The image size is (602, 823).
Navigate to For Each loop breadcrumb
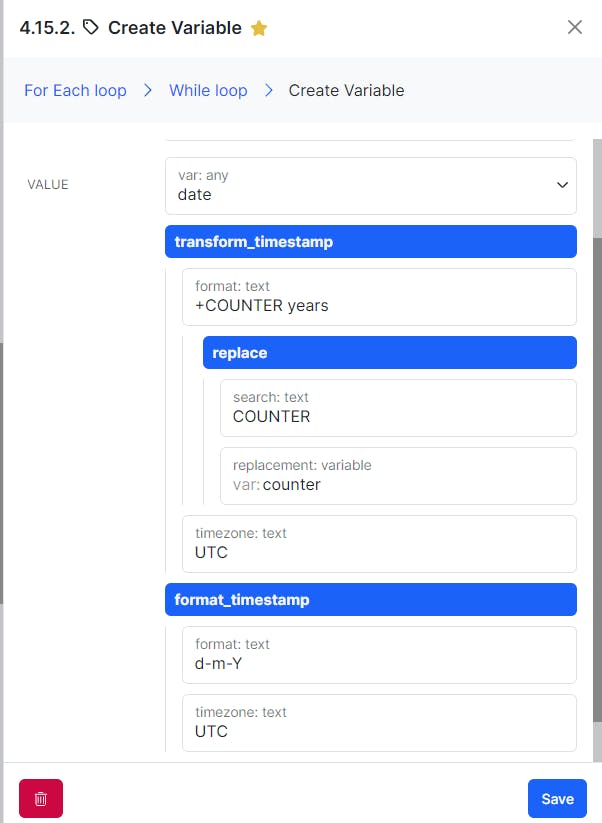click(x=75, y=90)
